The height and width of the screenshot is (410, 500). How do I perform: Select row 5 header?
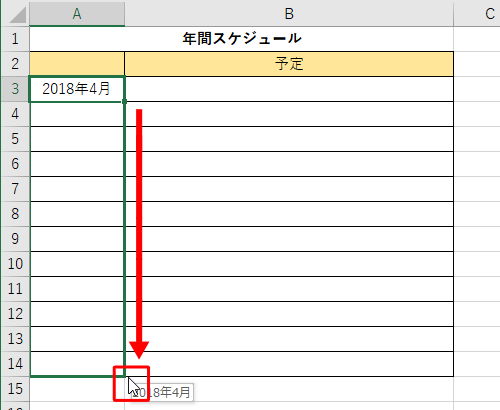[x=15, y=139]
